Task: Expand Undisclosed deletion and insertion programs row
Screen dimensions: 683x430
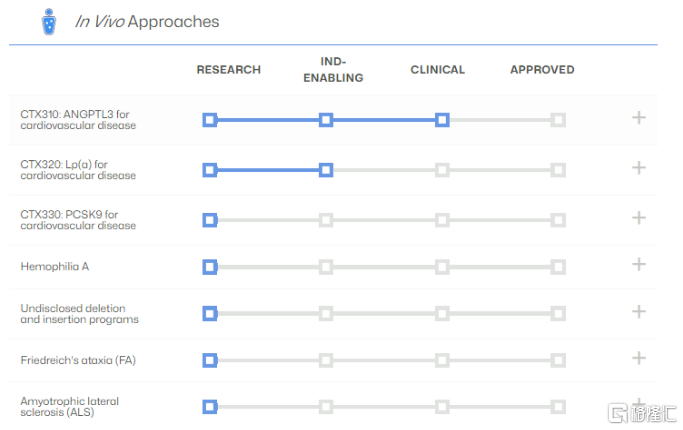Action: [639, 311]
